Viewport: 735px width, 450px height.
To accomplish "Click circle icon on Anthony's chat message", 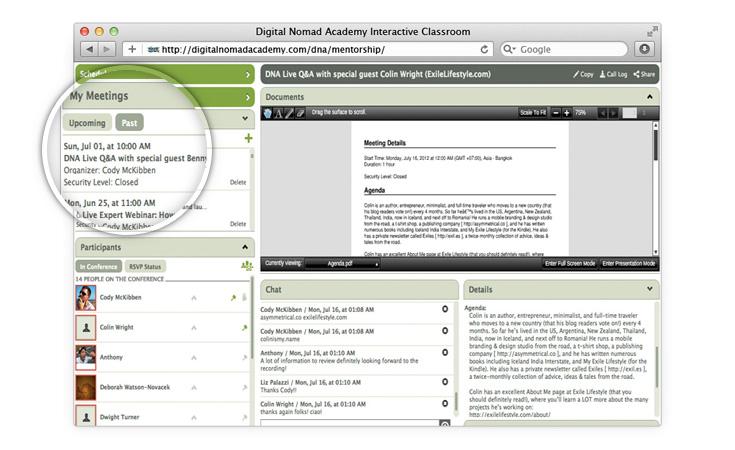I will (x=445, y=352).
